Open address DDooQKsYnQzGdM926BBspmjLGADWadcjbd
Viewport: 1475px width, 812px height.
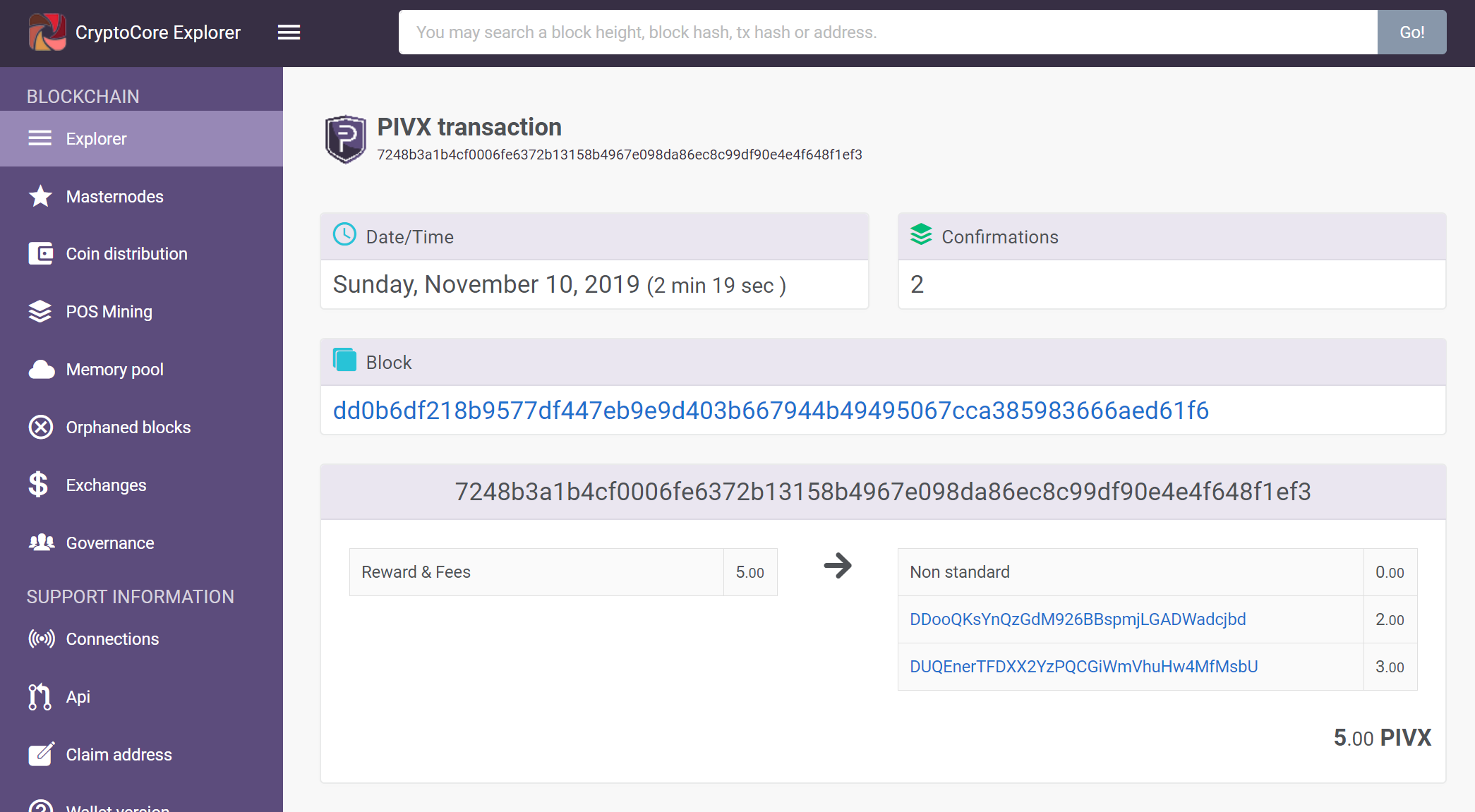click(x=1078, y=619)
